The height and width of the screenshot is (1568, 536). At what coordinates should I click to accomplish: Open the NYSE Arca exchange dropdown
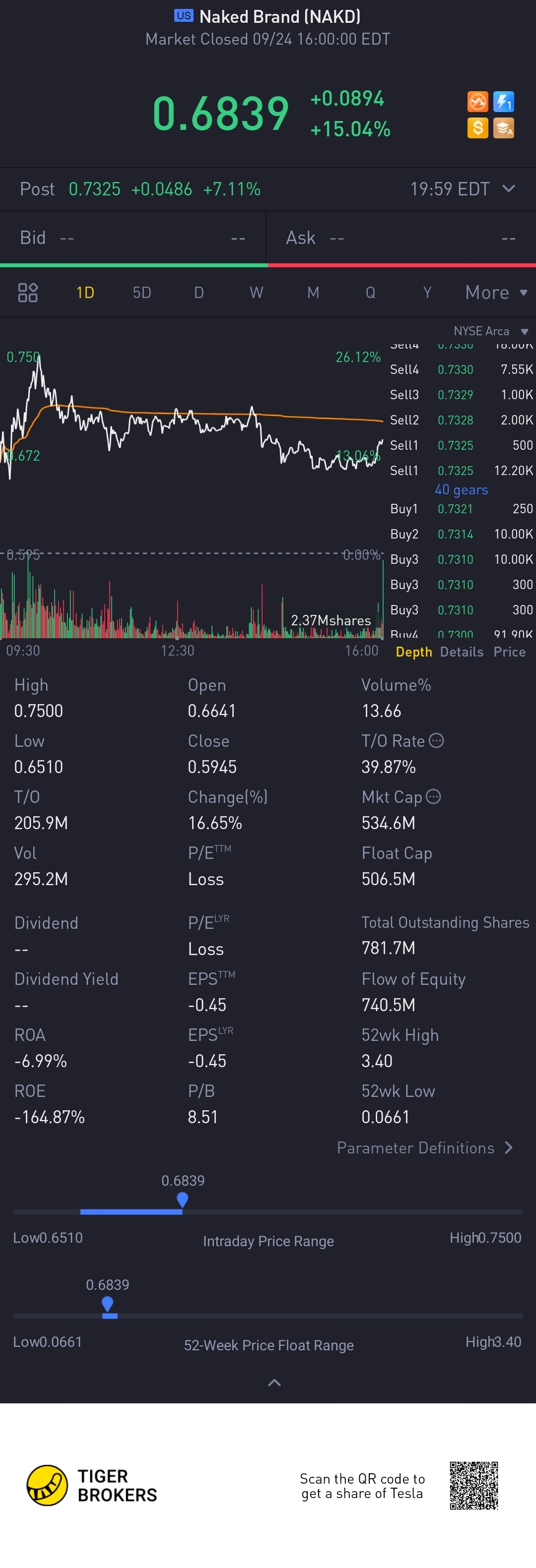[490, 331]
